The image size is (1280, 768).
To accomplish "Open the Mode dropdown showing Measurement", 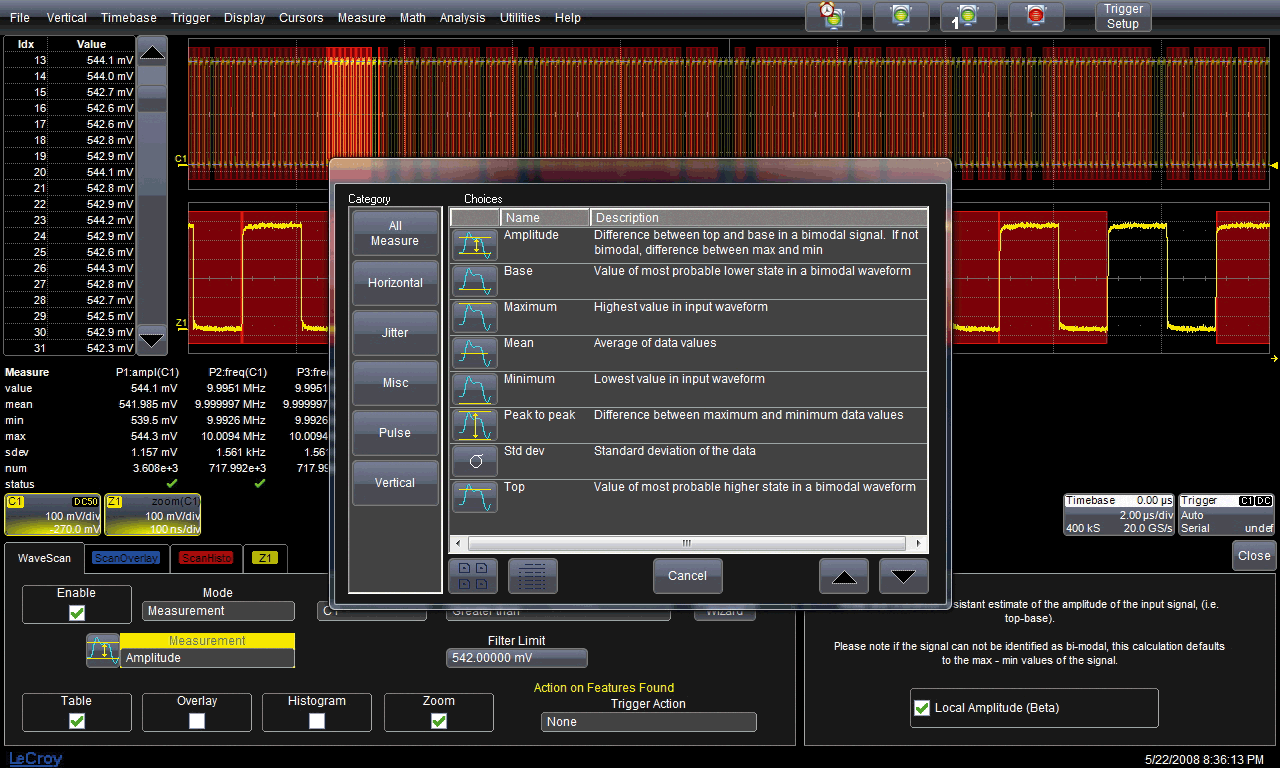I will [x=218, y=611].
